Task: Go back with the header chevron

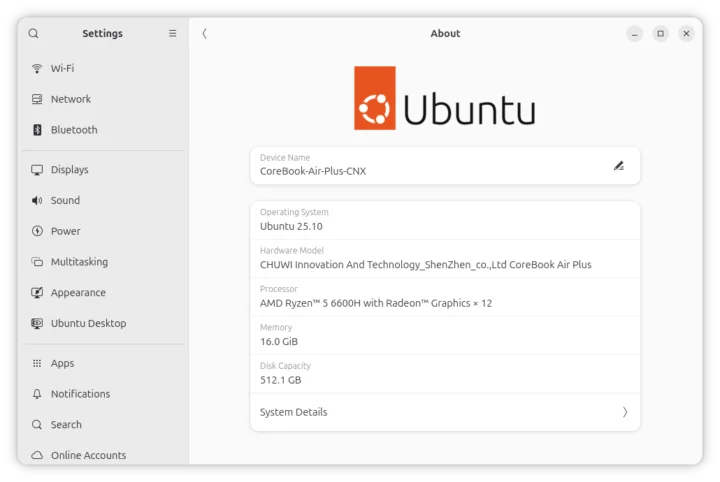Action: tap(205, 34)
